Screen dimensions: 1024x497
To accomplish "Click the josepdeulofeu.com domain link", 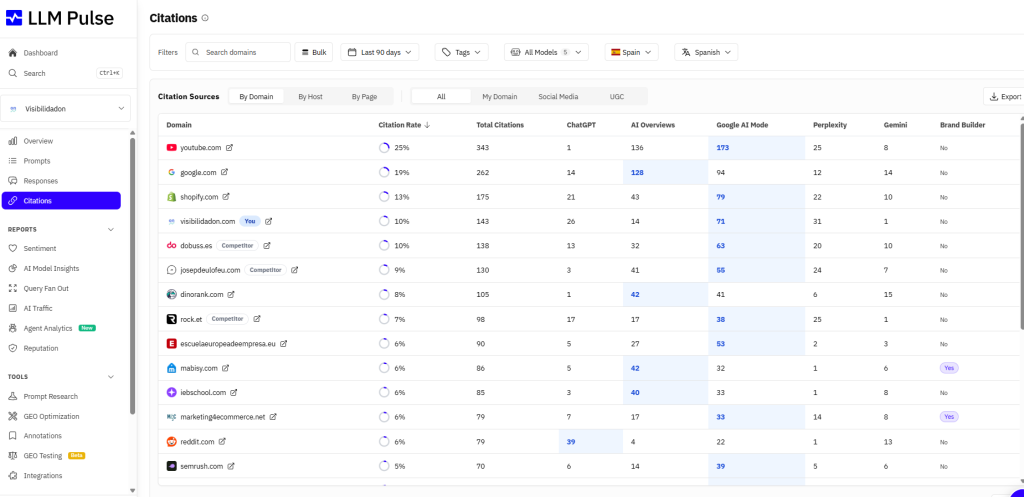I will coord(210,270).
